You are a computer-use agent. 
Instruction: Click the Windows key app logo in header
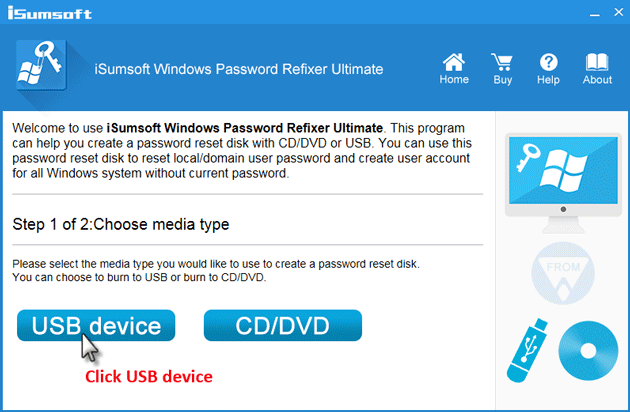point(41,69)
